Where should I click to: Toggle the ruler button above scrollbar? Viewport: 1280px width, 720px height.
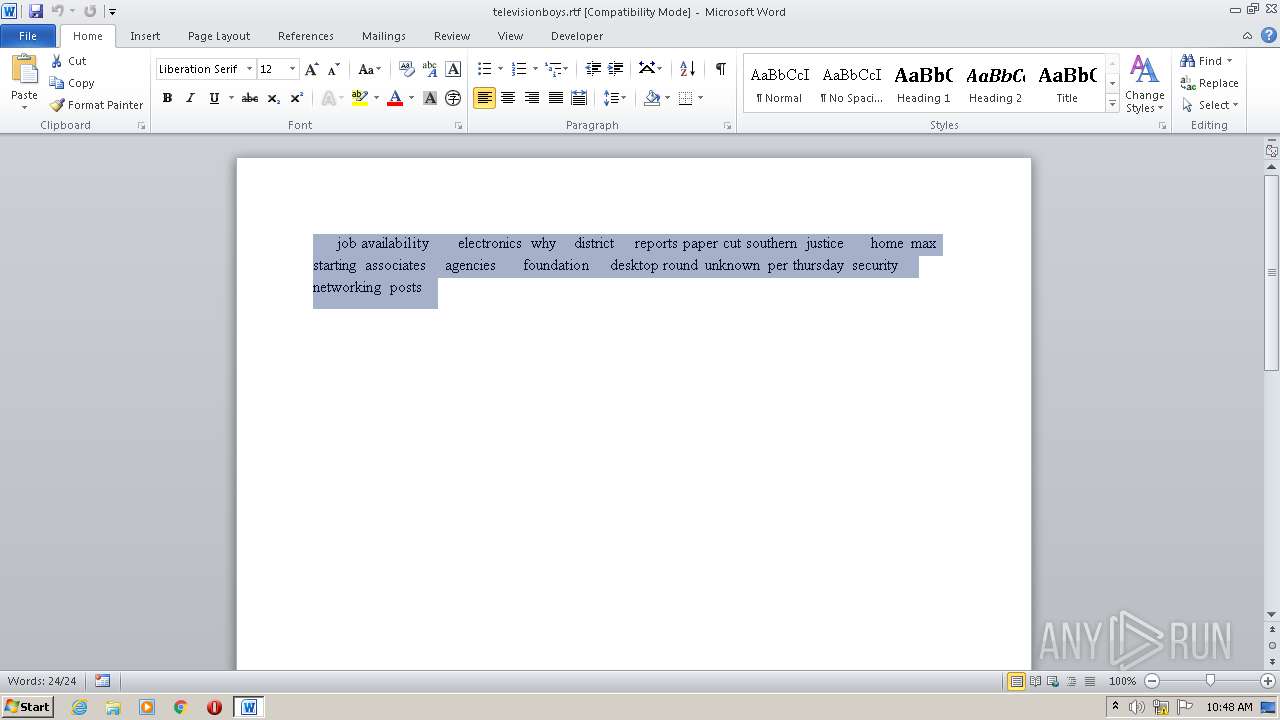coord(1272,151)
